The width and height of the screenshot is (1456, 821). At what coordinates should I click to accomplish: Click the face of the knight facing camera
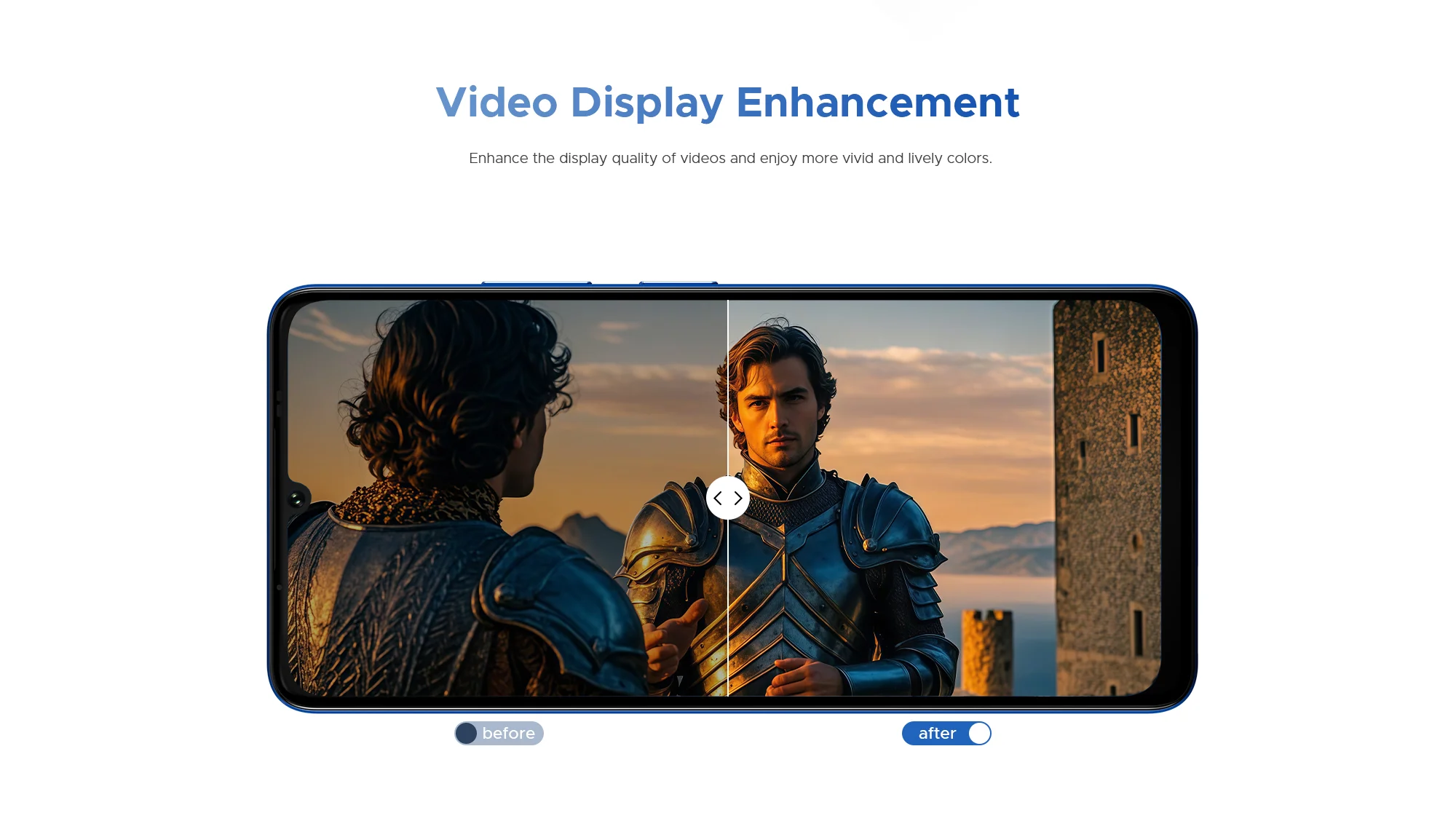tap(779, 419)
